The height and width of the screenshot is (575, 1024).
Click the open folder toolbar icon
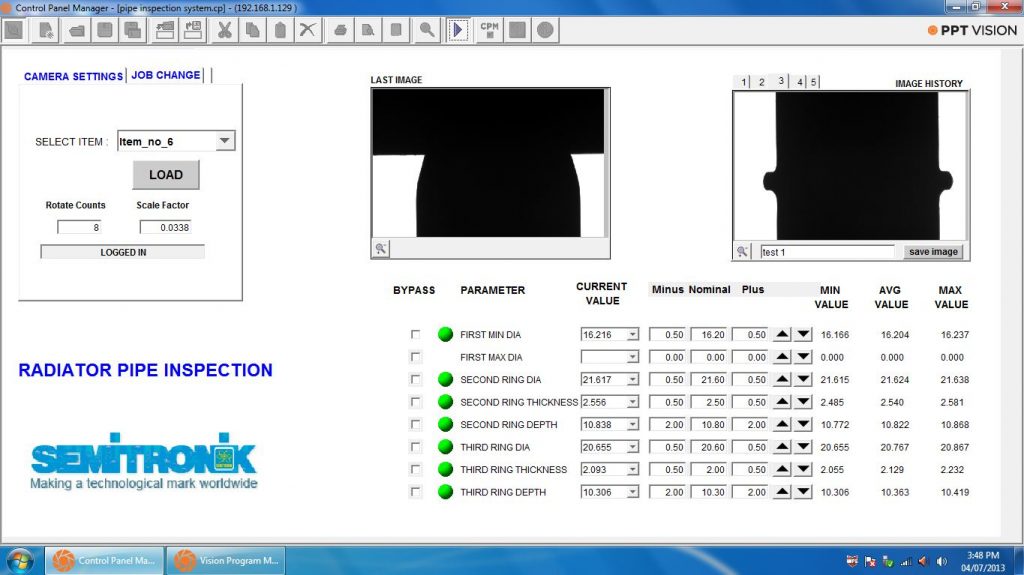coord(76,30)
